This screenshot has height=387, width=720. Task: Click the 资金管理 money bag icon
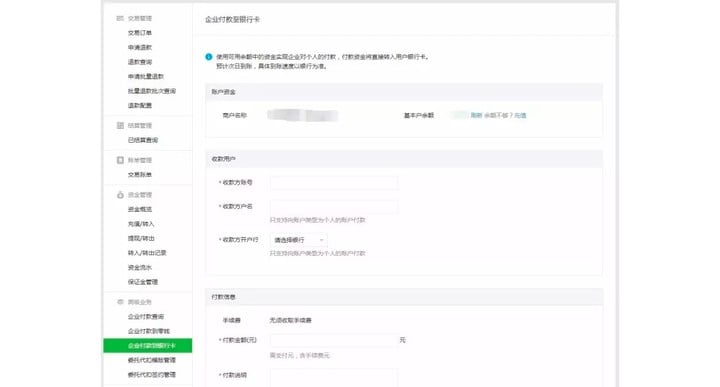(120, 195)
